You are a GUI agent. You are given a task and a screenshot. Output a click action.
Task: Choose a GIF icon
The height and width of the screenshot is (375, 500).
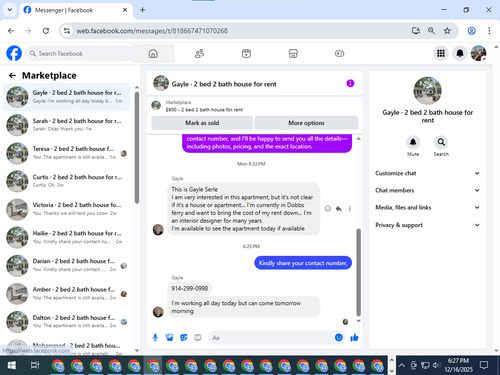(x=198, y=338)
